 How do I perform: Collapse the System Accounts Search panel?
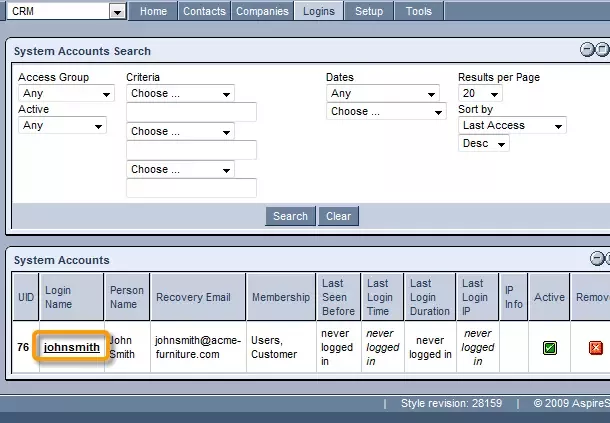click(x=587, y=50)
